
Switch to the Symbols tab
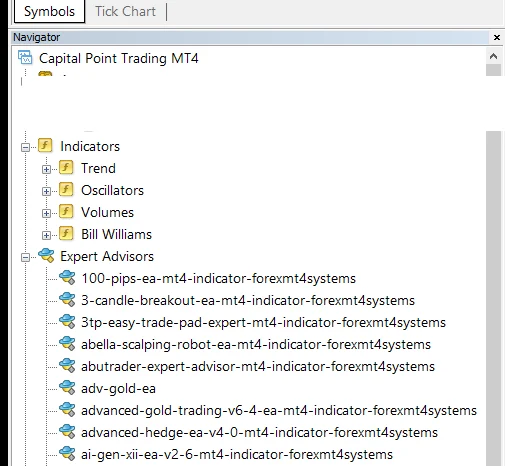pyautogui.click(x=49, y=11)
